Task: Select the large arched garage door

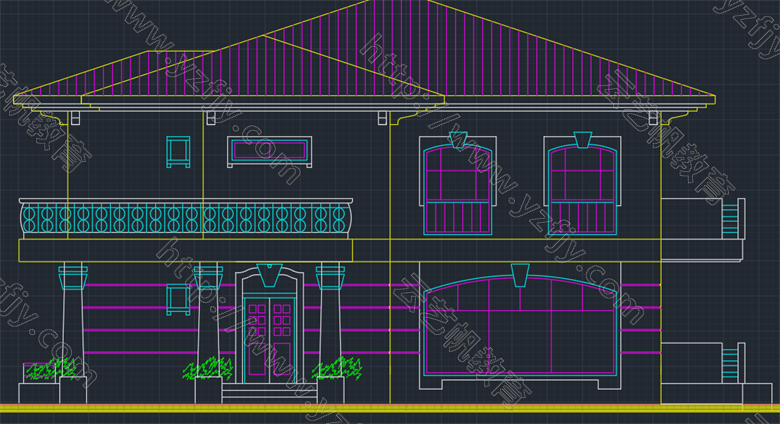Action: click(520, 325)
